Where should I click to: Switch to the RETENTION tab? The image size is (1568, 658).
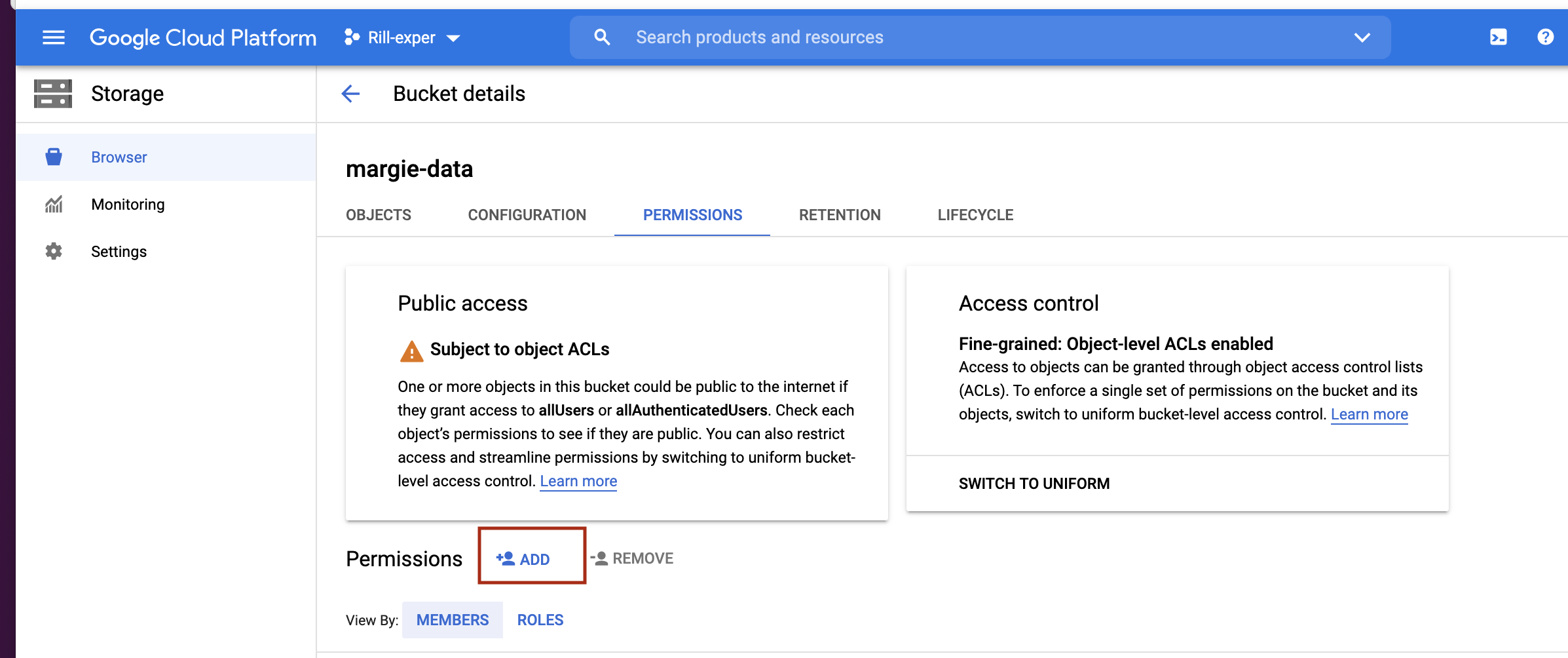pyautogui.click(x=840, y=215)
